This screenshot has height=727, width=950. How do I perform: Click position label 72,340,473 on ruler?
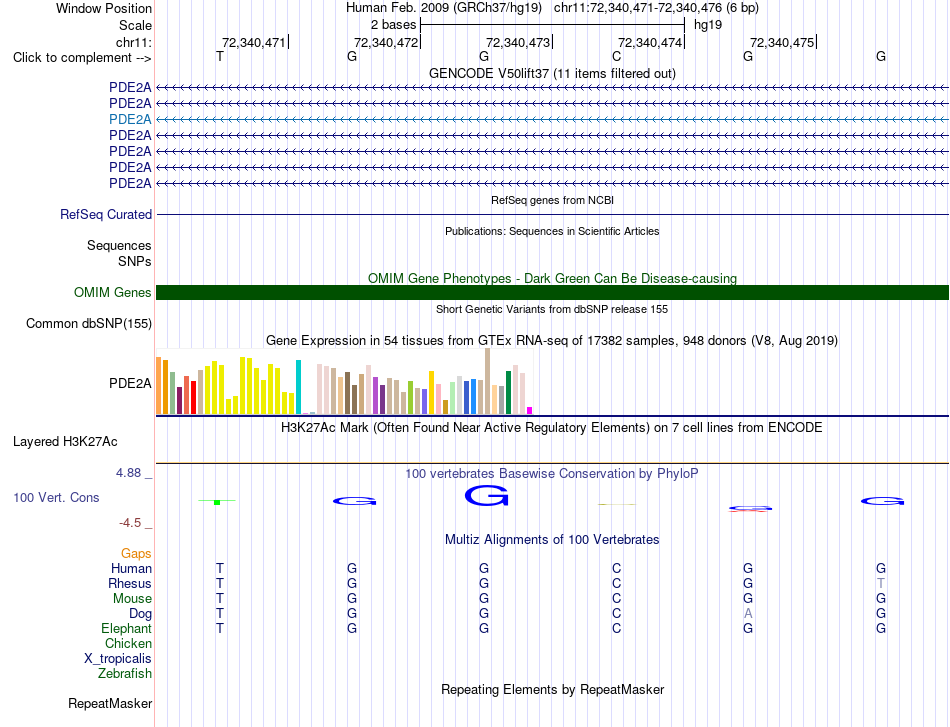click(518, 42)
